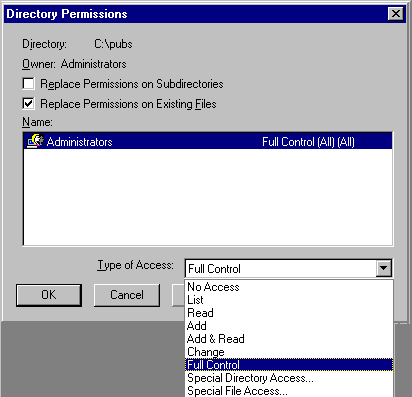This screenshot has height=397, width=412.
Task: Click partially hidden button beside Cancel
Action: [x=178, y=295]
